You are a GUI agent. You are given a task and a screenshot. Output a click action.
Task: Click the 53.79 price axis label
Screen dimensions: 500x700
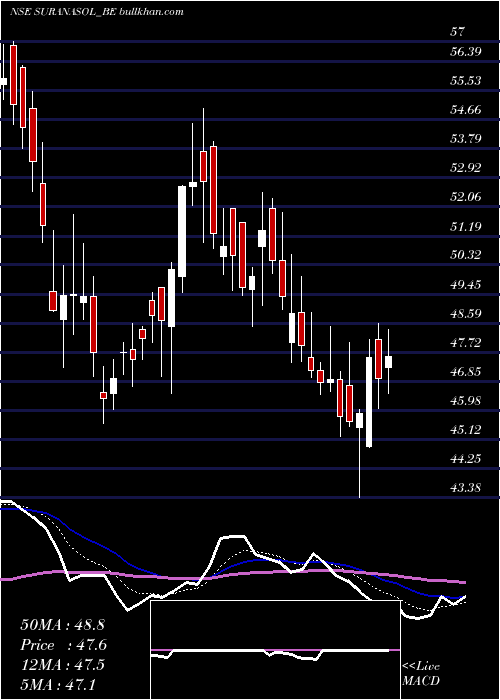[x=466, y=139]
